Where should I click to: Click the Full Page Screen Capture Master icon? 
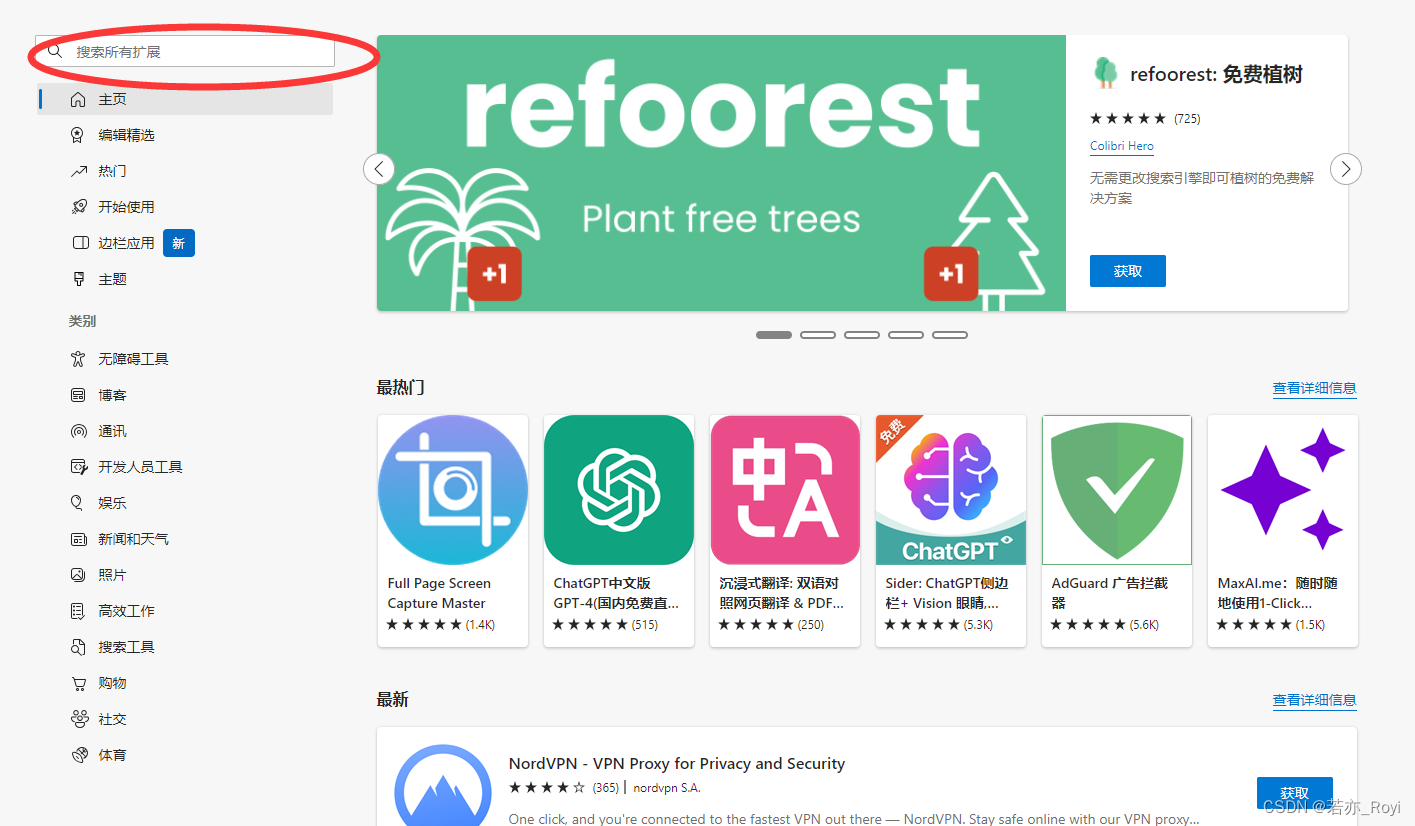tap(453, 490)
